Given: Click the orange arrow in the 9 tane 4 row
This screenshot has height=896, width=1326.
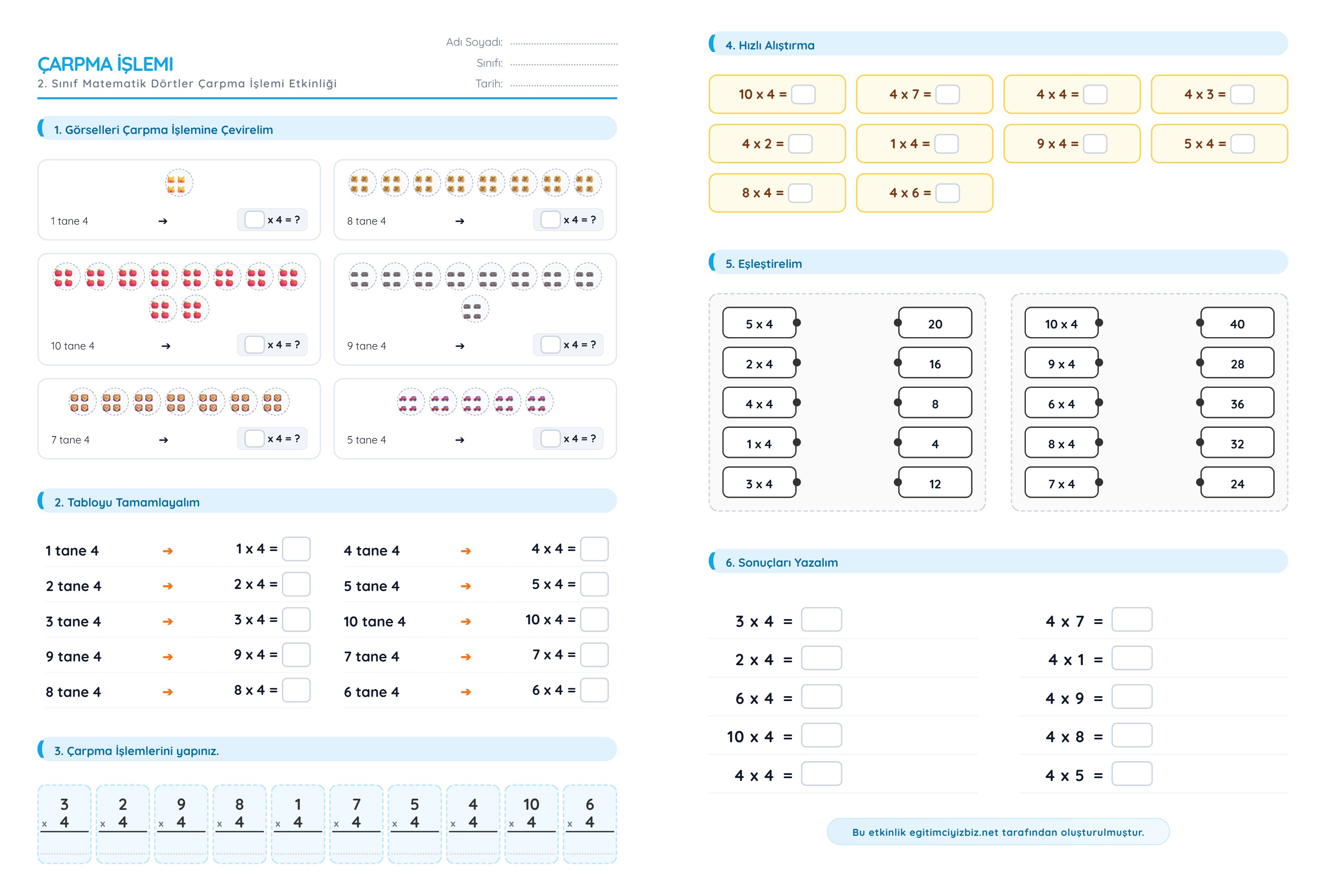Looking at the screenshot, I should 168,657.
